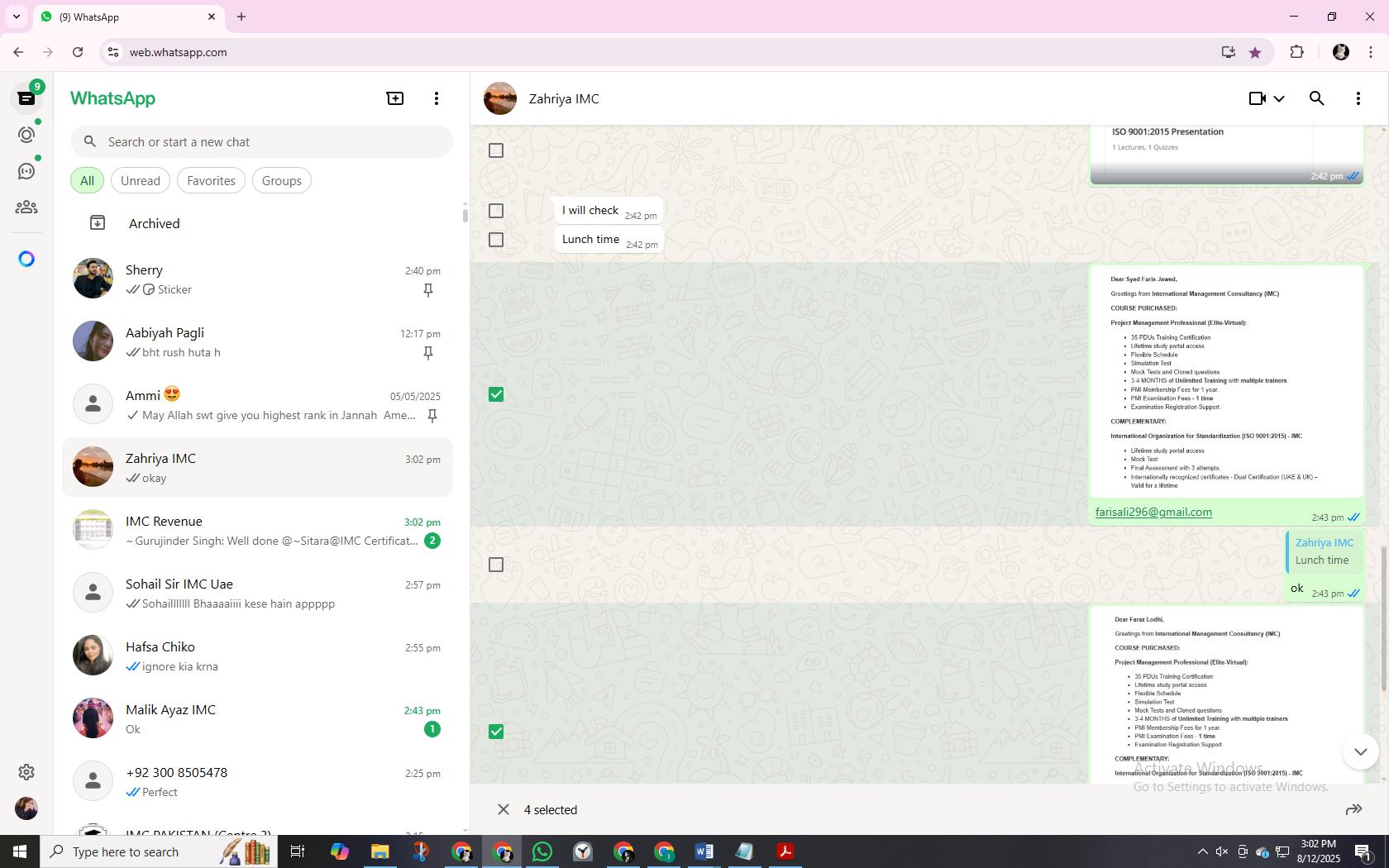This screenshot has width=1389, height=868.
Task: Show hidden system tray icons
Action: pyautogui.click(x=1202, y=851)
